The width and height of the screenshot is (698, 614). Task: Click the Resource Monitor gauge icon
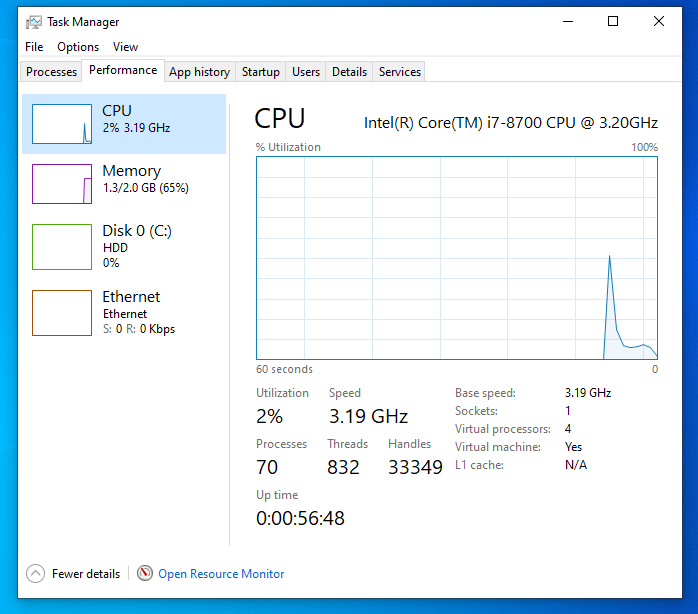pos(145,574)
